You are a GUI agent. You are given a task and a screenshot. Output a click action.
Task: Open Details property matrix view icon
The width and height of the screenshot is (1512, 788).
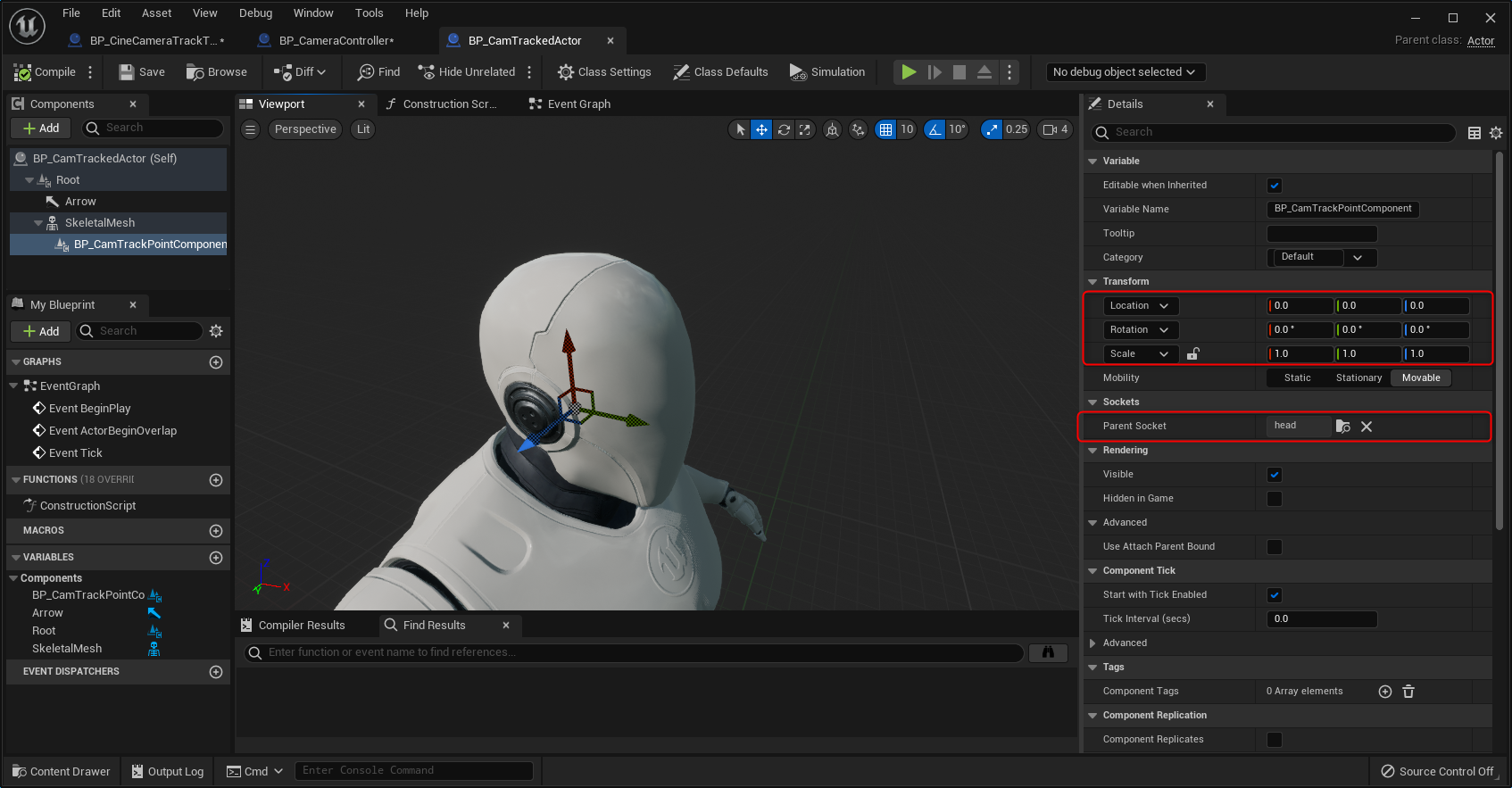coord(1475,133)
